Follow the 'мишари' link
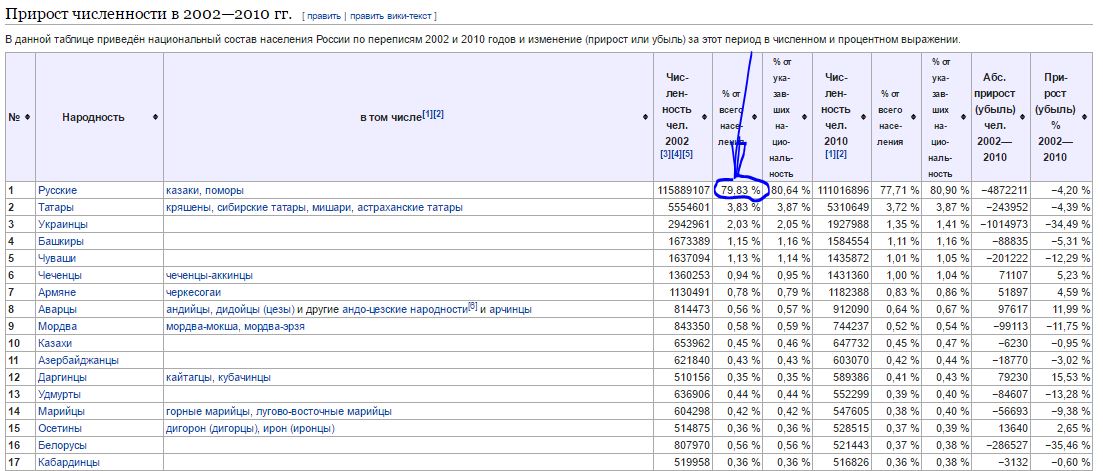 point(330,207)
